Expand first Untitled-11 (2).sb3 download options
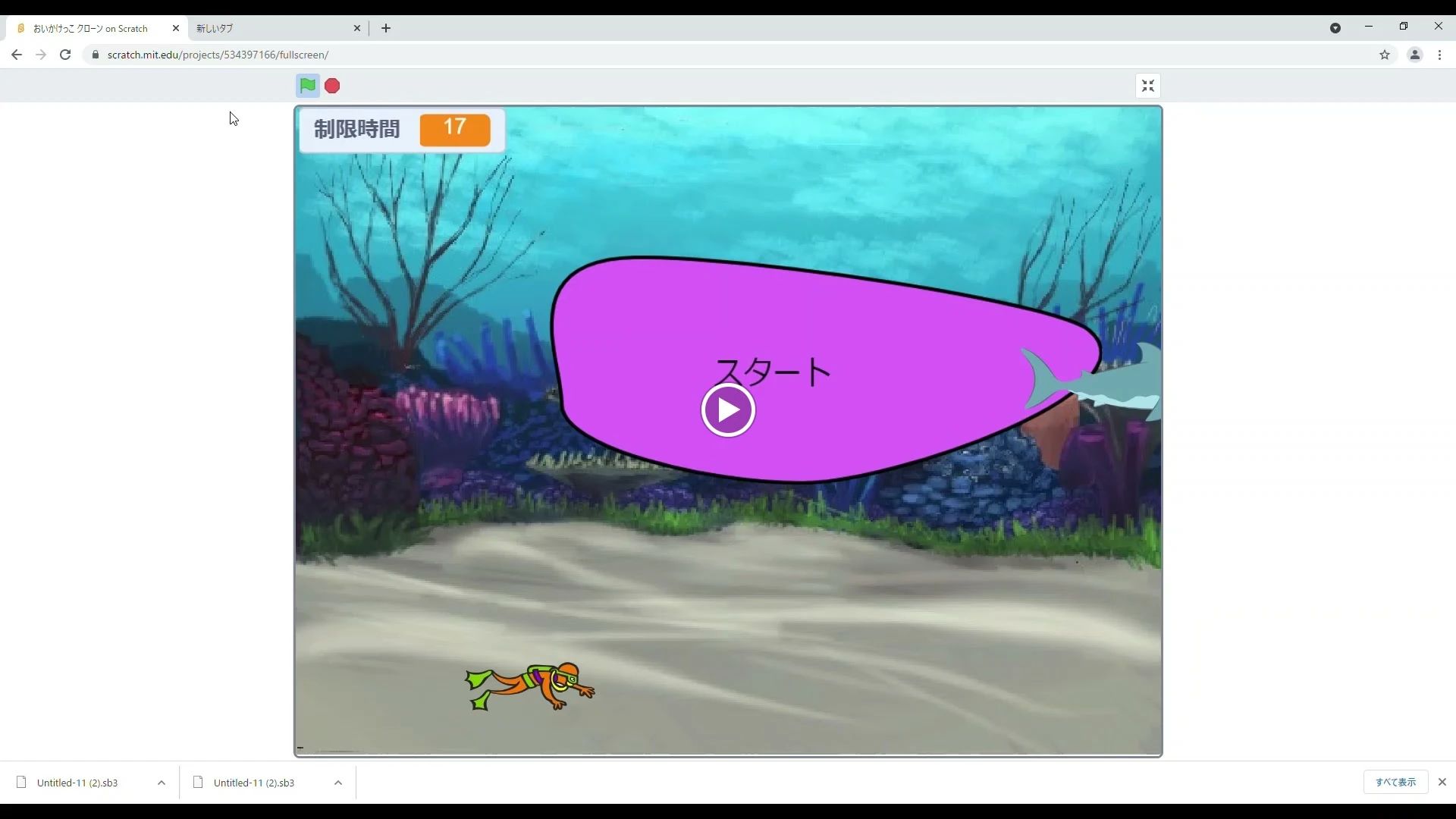Viewport: 1456px width, 819px height. coord(162,783)
